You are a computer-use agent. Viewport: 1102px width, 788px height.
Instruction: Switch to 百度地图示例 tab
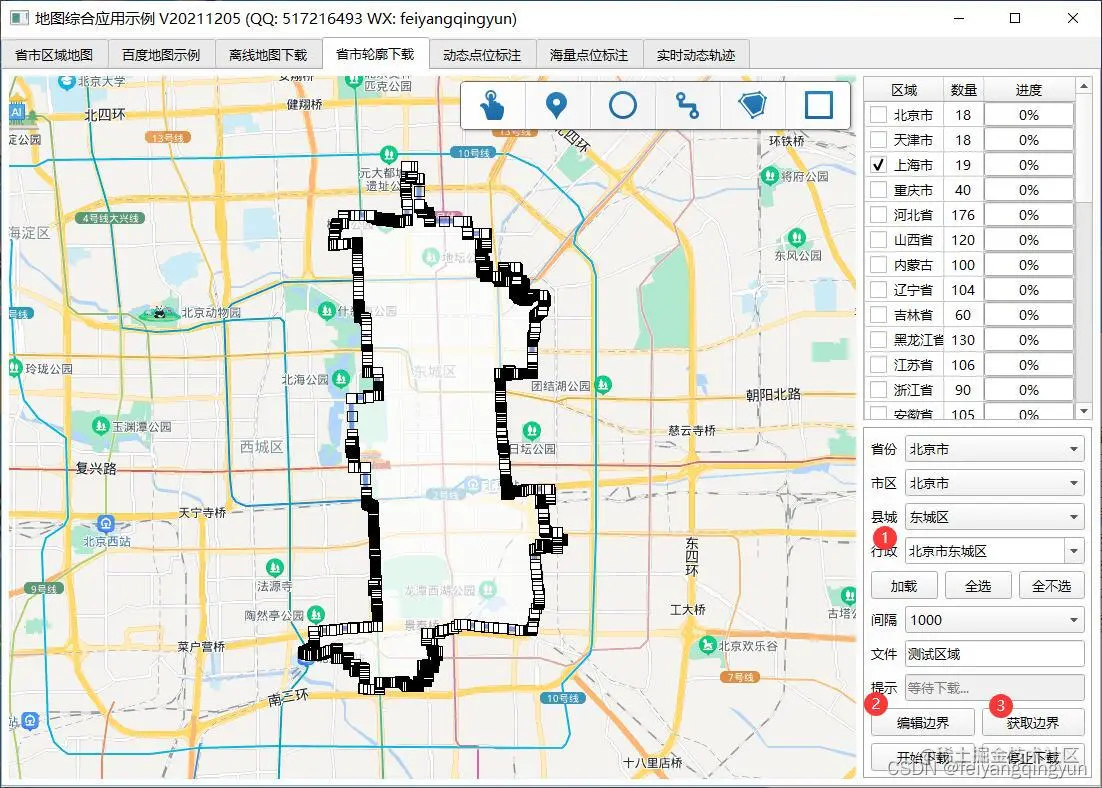click(161, 55)
